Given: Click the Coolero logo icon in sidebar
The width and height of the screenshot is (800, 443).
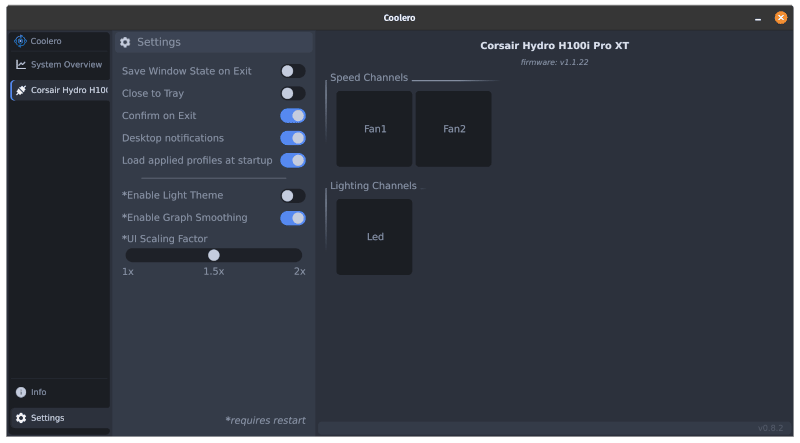Looking at the screenshot, I should (x=20, y=41).
